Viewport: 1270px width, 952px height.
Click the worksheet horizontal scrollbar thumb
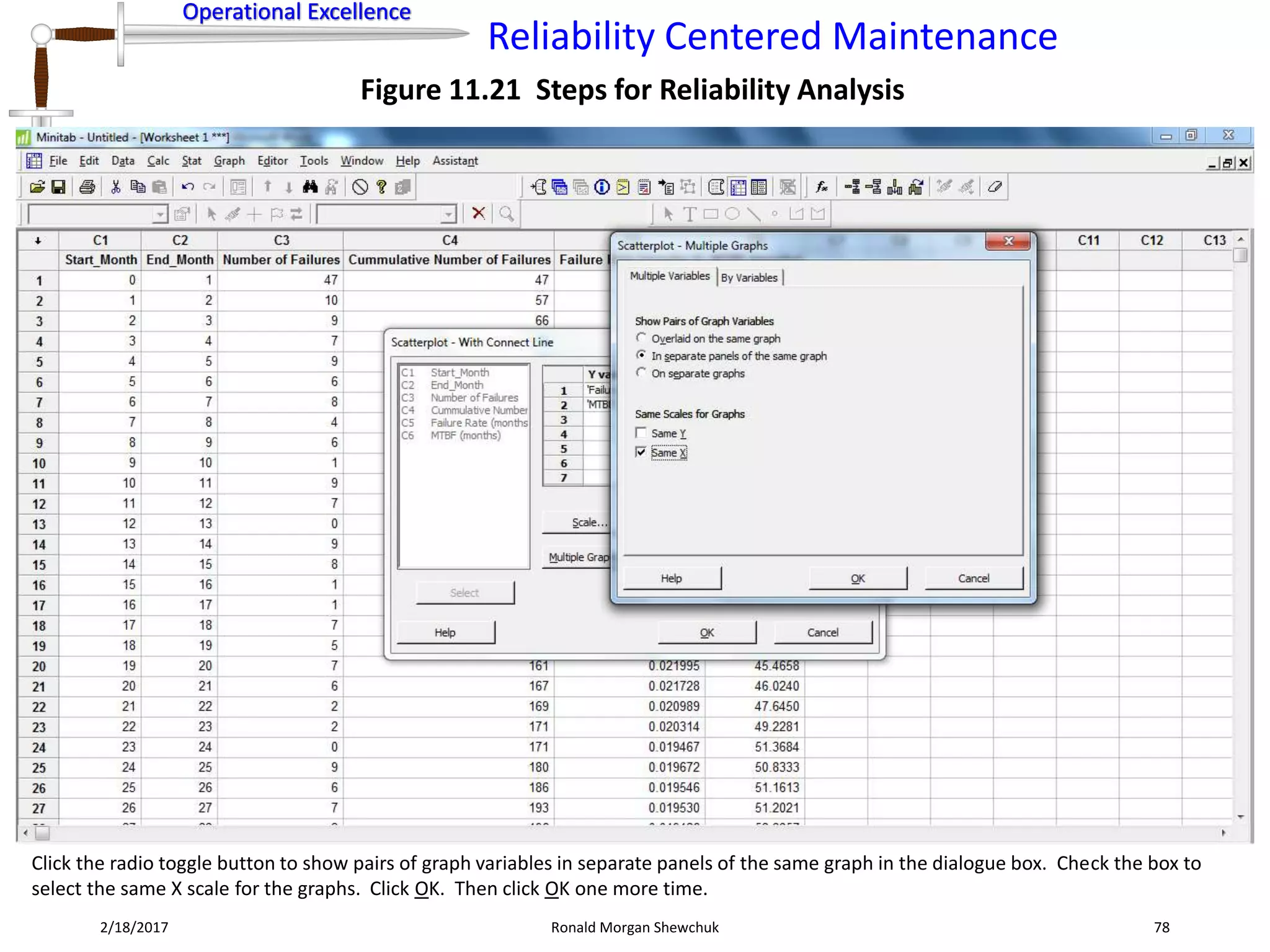click(x=42, y=834)
